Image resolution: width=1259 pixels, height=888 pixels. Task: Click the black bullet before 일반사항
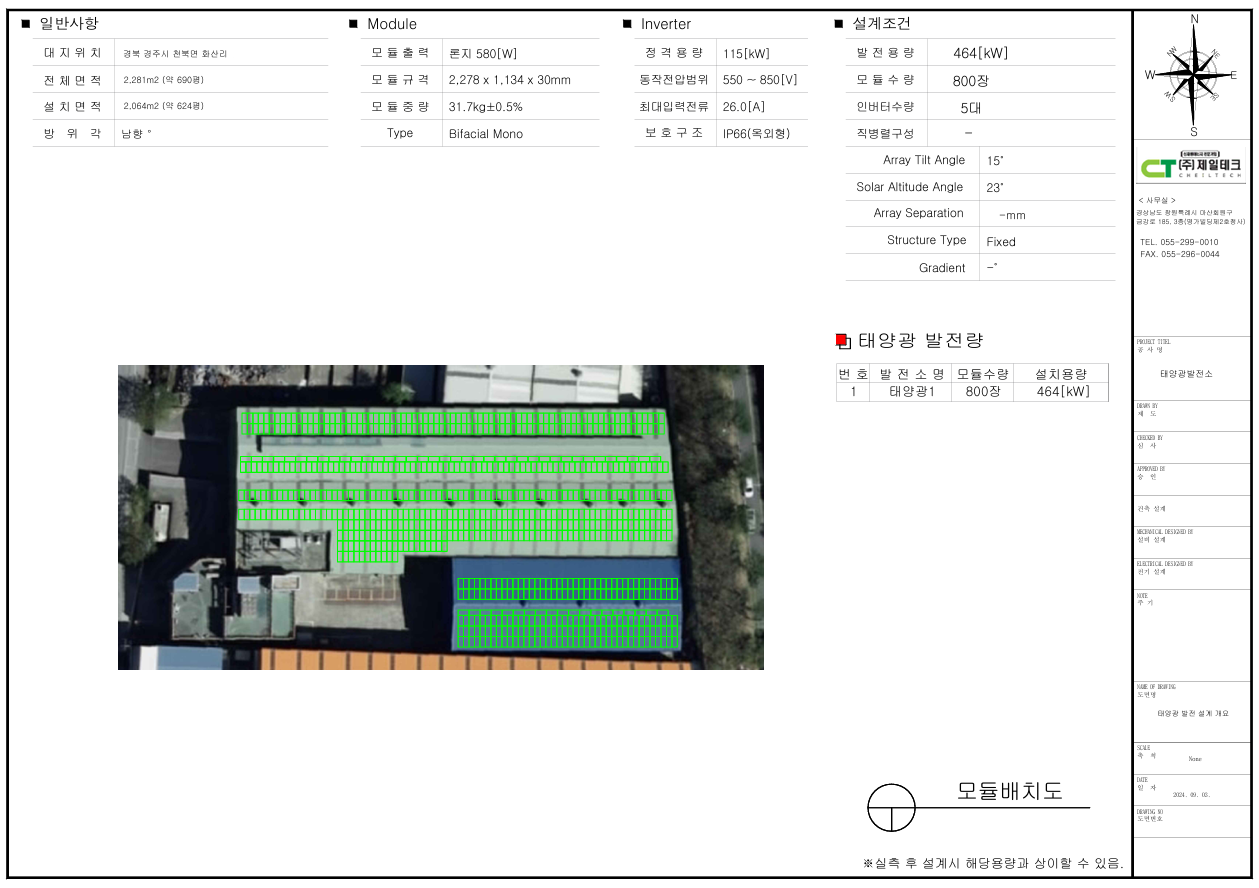click(x=26, y=24)
